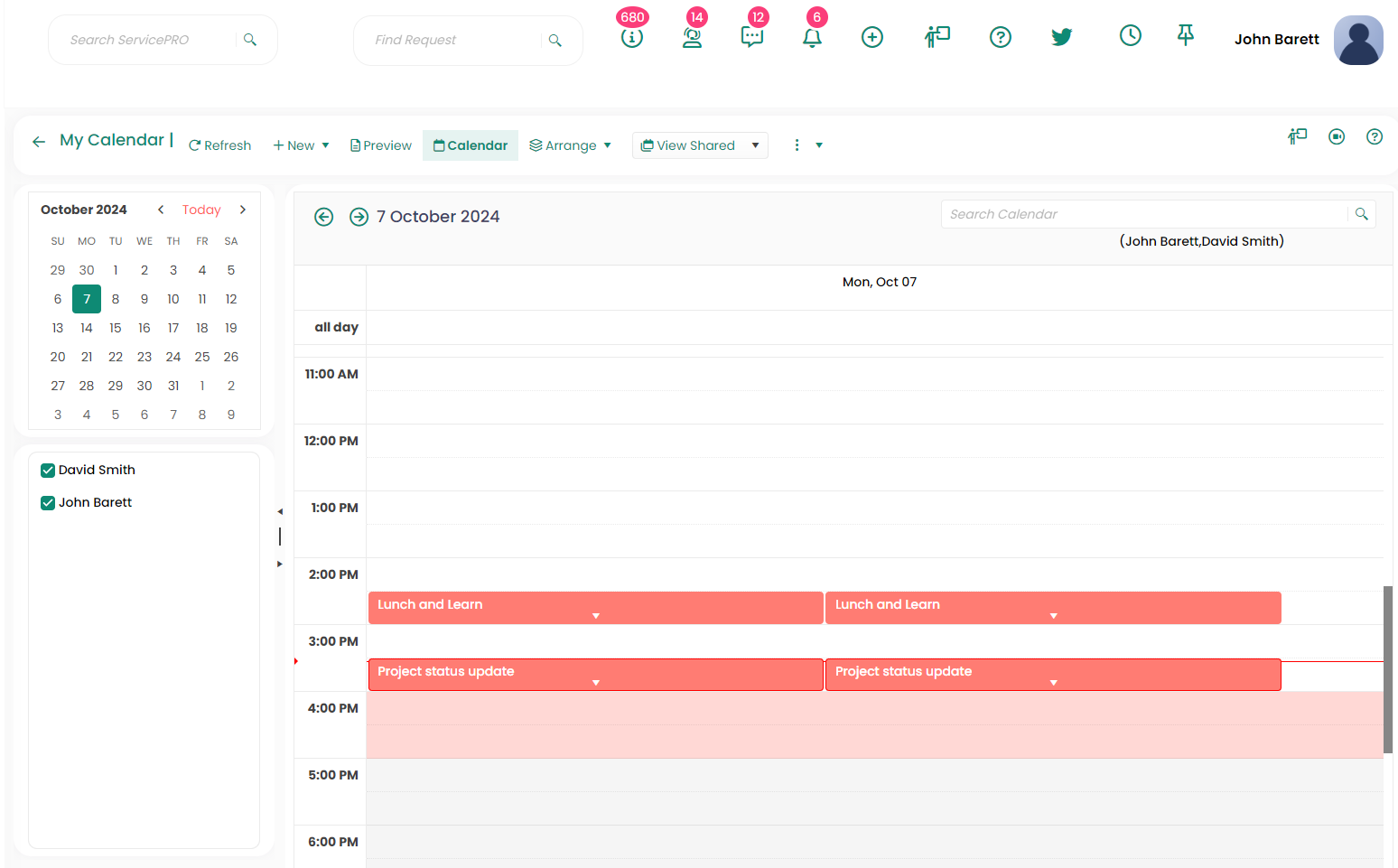
Task: Open the notifications bell icon
Action: [x=812, y=38]
